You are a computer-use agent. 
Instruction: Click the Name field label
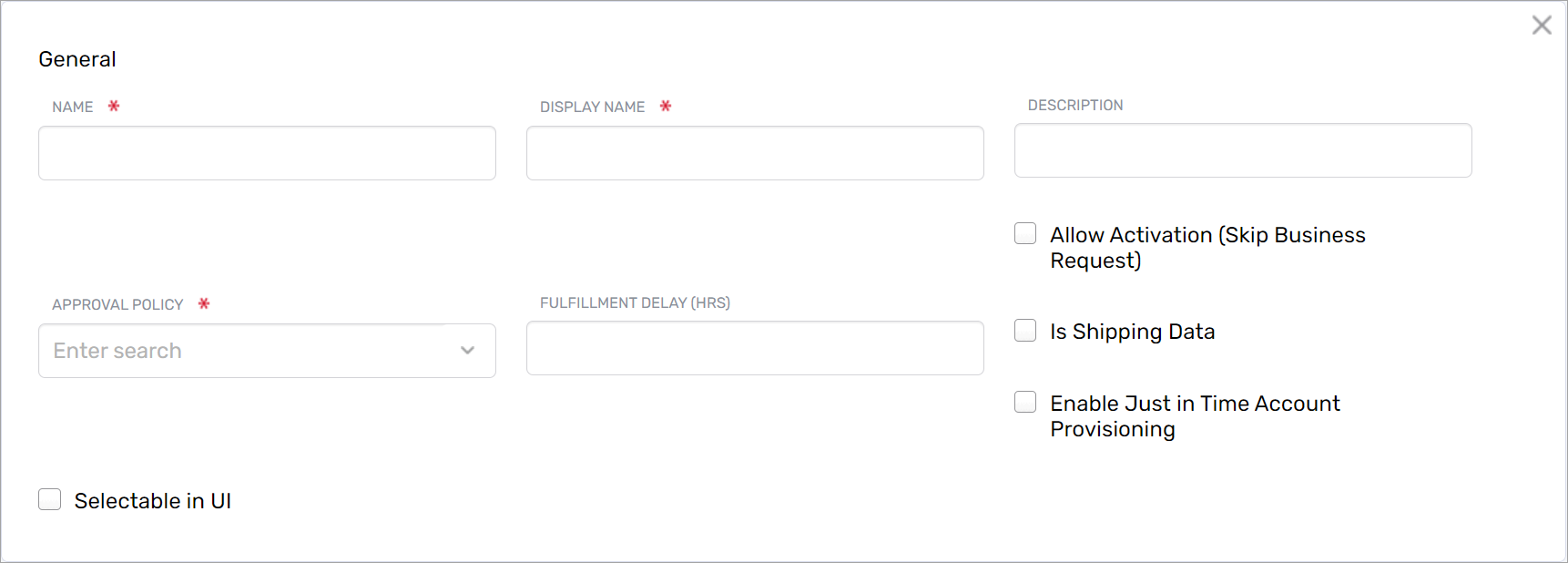(73, 107)
